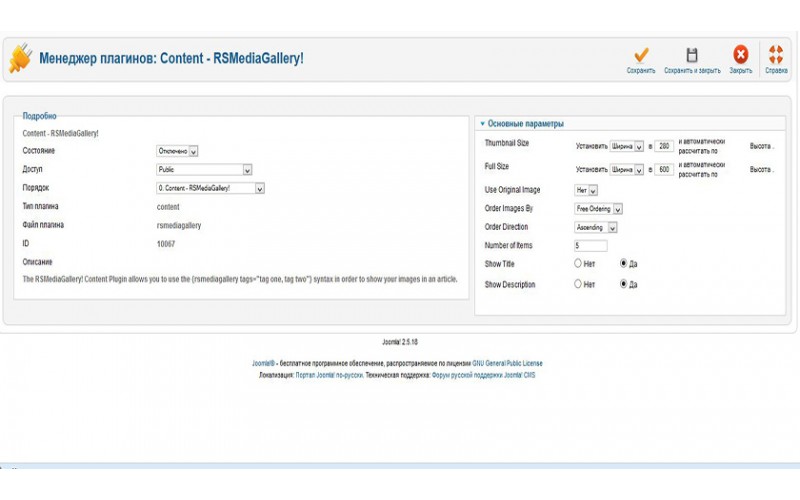Open Order Direction dropdown

[596, 228]
